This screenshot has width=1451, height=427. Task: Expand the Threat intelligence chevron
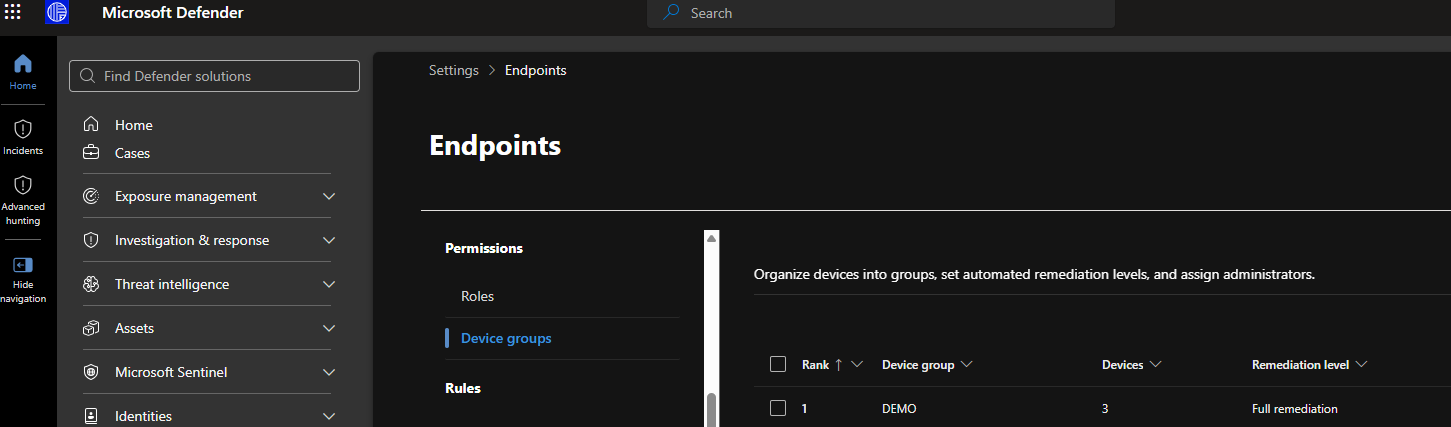[x=329, y=285]
